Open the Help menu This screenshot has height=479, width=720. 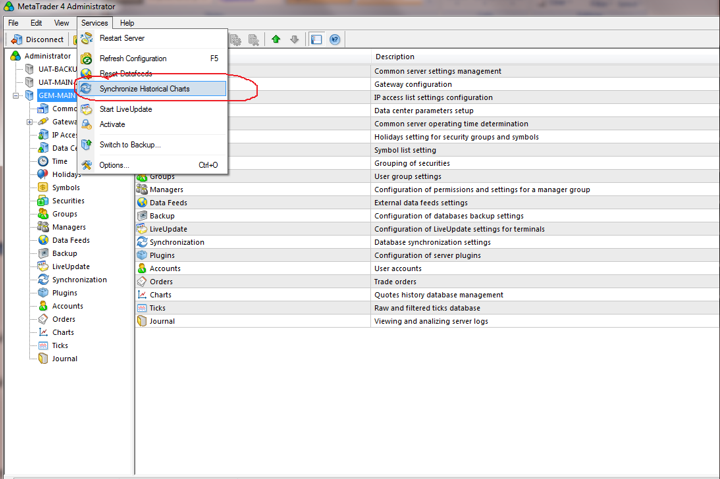coord(127,23)
